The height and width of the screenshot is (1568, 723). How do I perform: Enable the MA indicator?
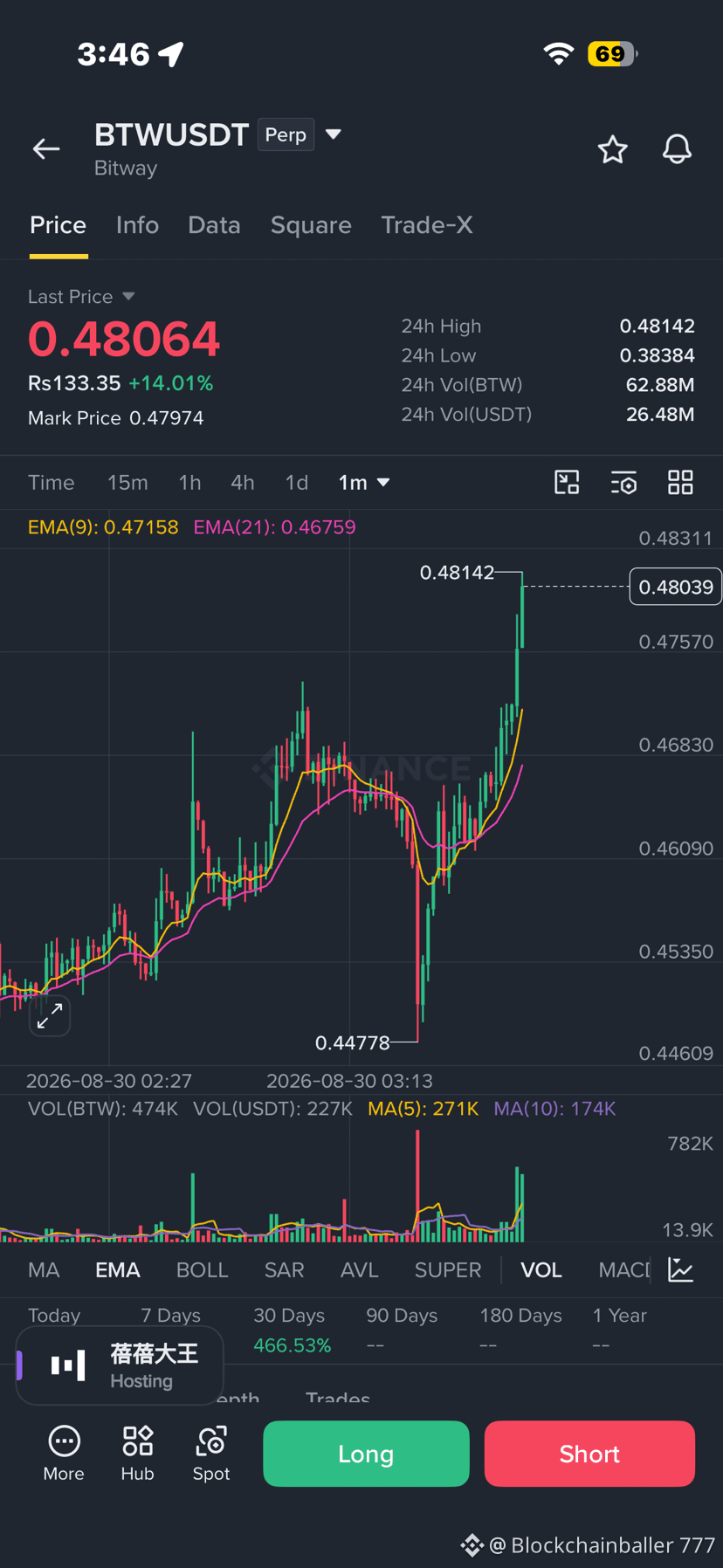tap(44, 1269)
